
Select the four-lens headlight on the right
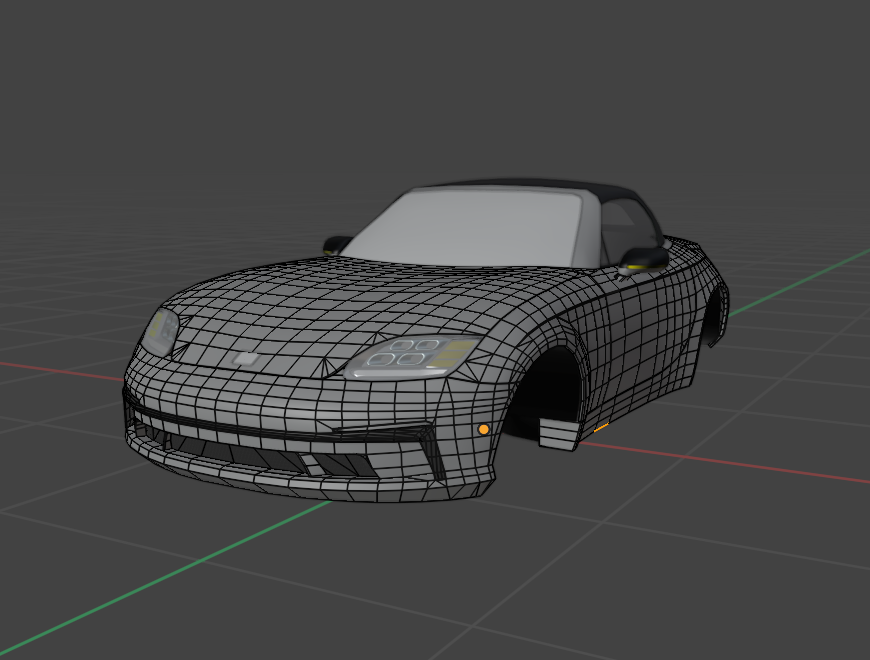coord(412,356)
